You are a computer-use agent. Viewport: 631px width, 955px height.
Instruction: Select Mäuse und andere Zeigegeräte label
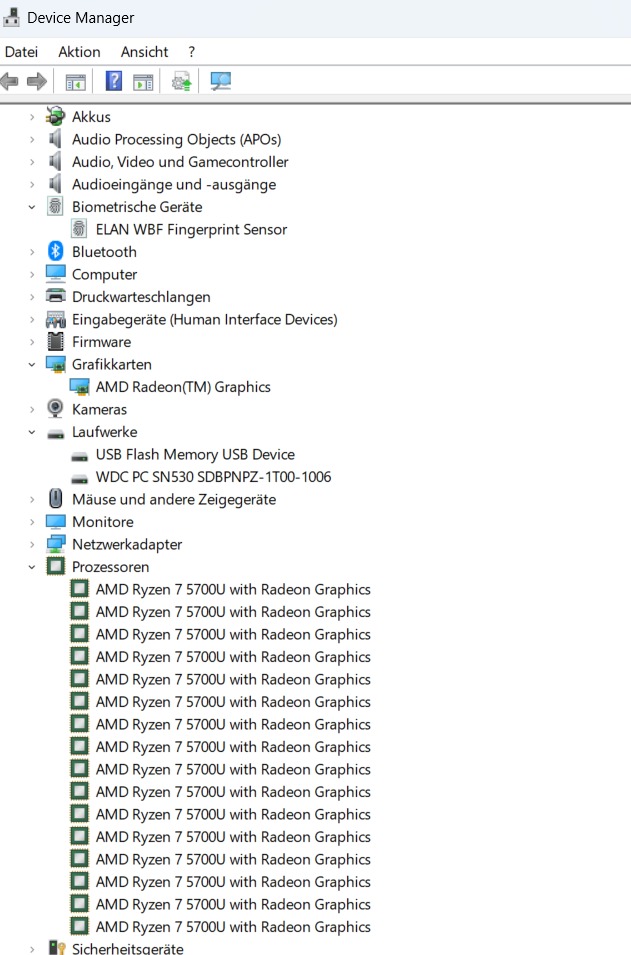(x=174, y=499)
